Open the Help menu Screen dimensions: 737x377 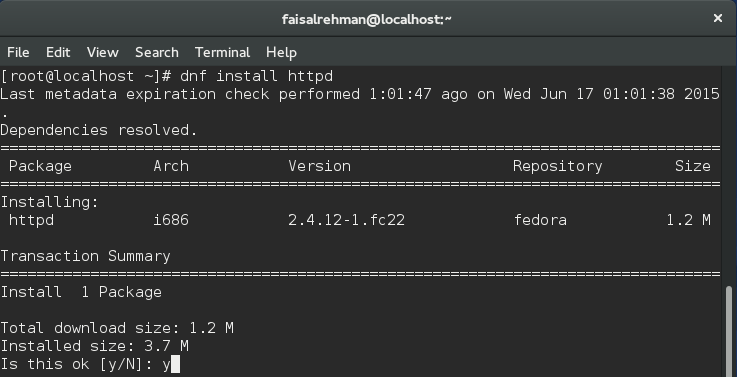[x=281, y=52]
